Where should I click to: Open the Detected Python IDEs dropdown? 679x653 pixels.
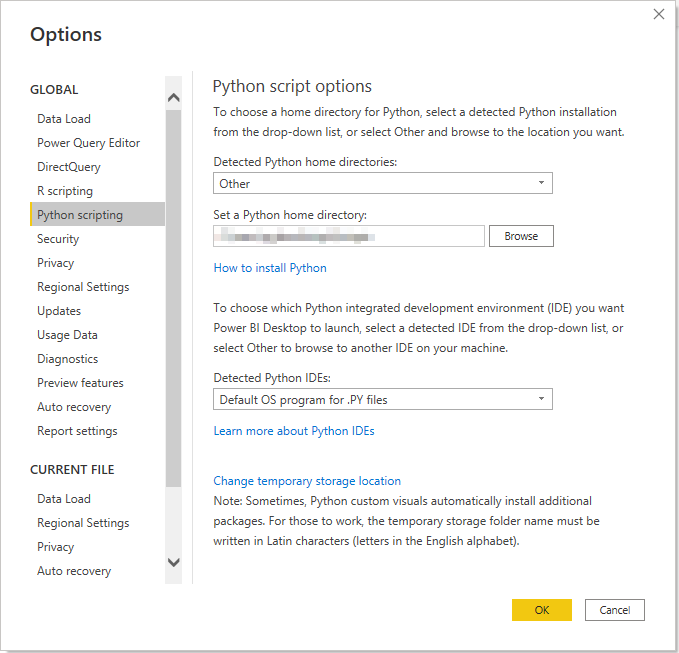(x=383, y=399)
